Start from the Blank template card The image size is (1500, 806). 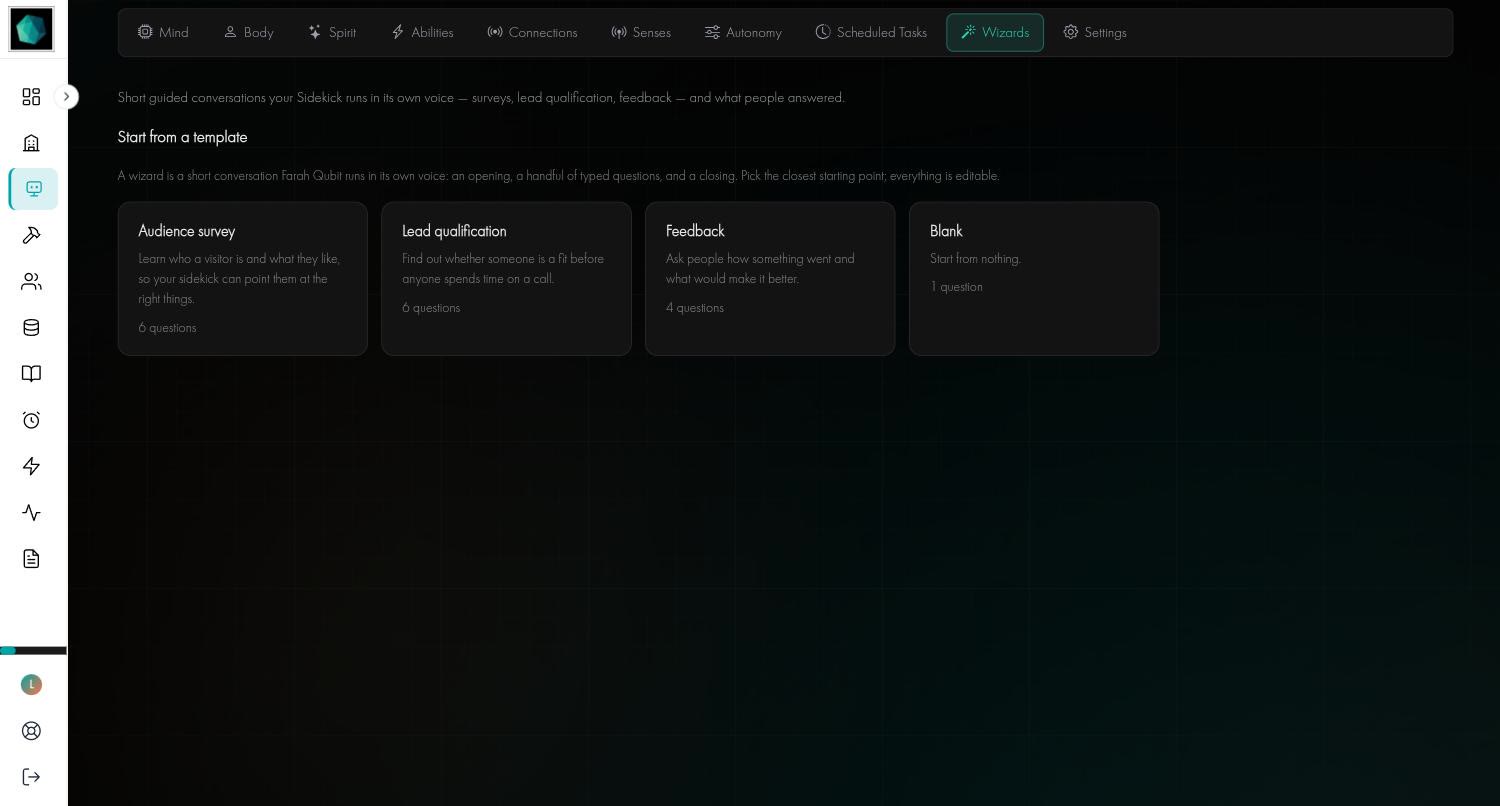pyautogui.click(x=1034, y=279)
